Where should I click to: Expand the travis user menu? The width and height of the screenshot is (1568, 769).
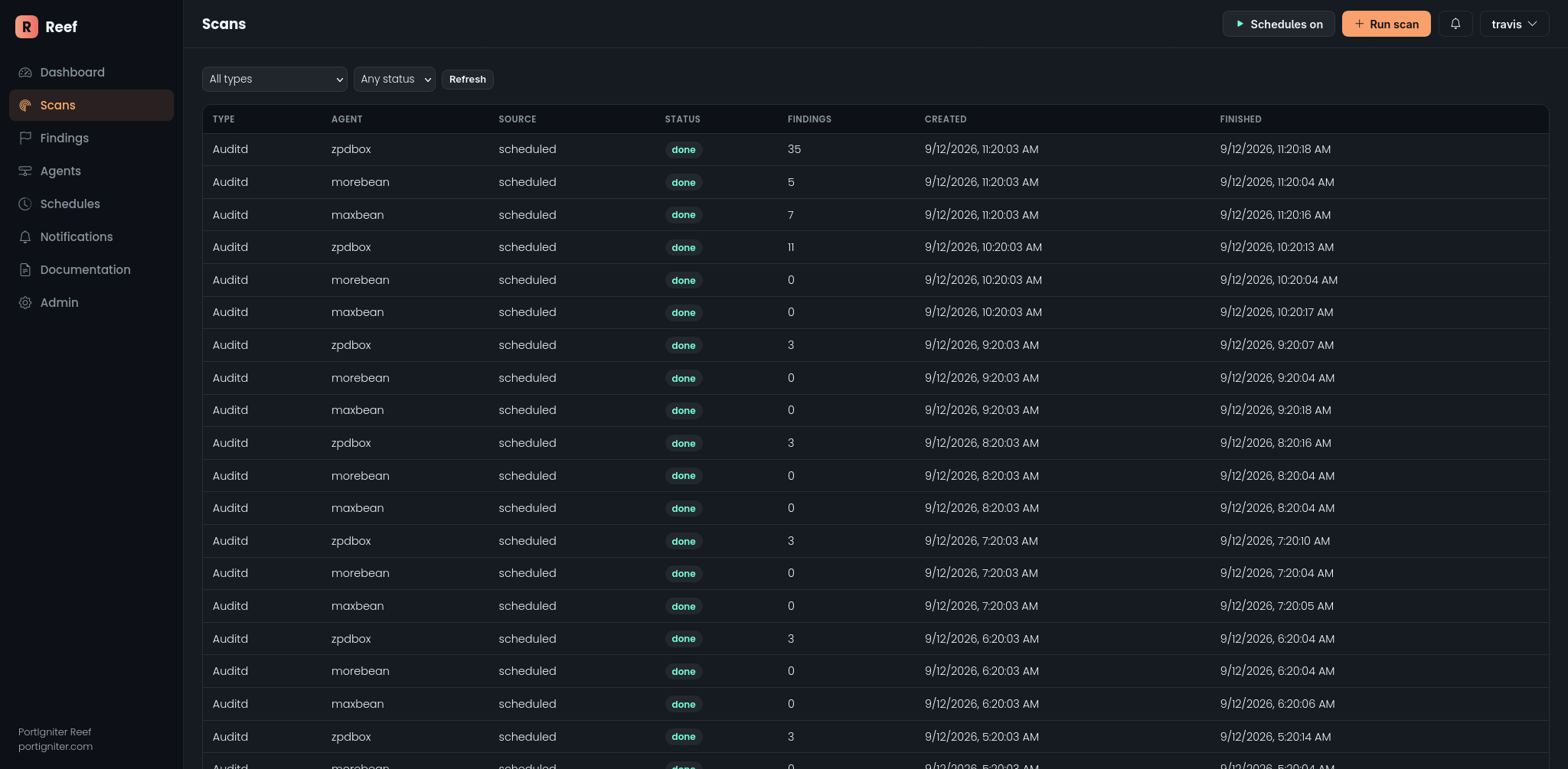pyautogui.click(x=1514, y=24)
